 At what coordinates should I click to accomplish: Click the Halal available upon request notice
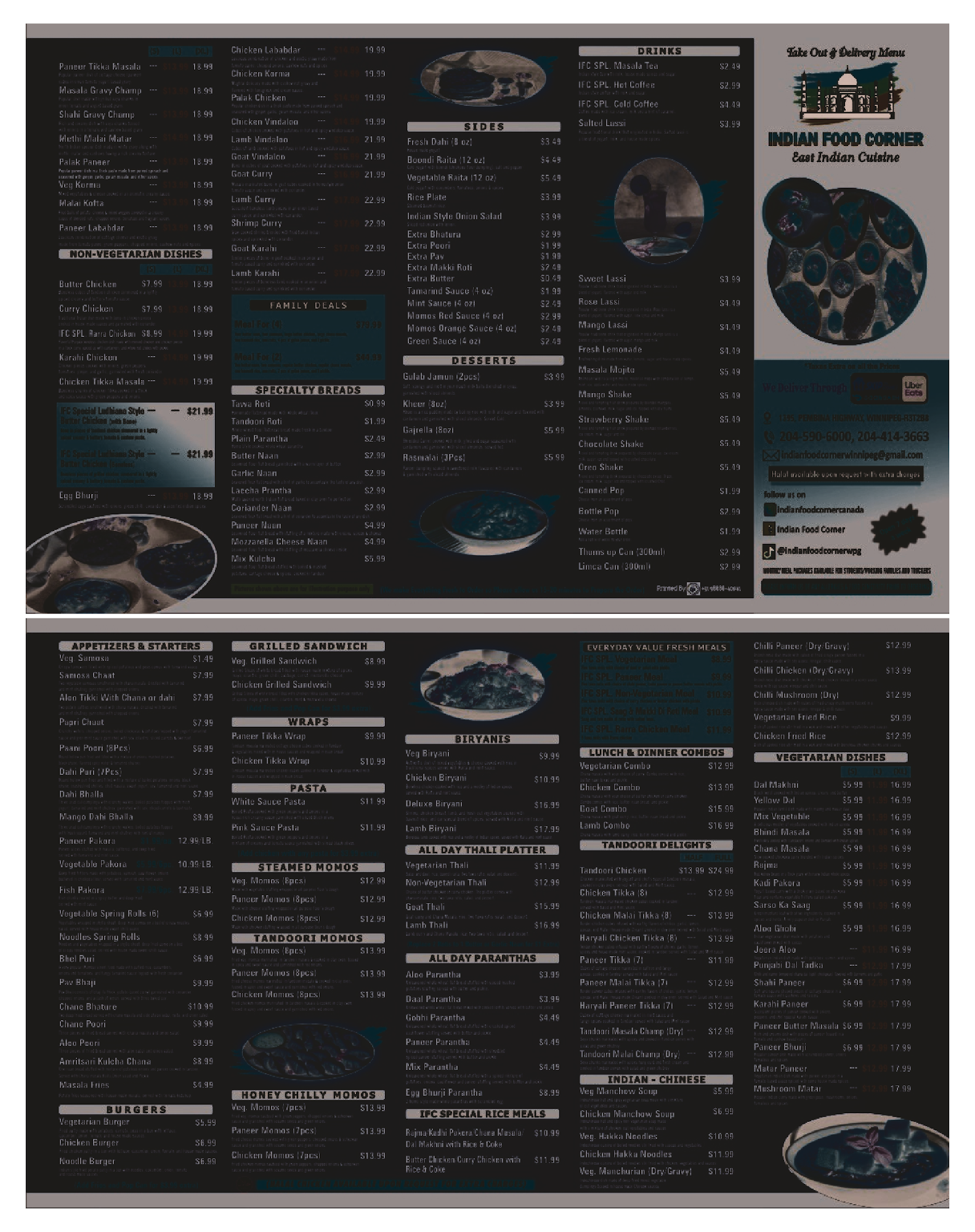point(846,474)
